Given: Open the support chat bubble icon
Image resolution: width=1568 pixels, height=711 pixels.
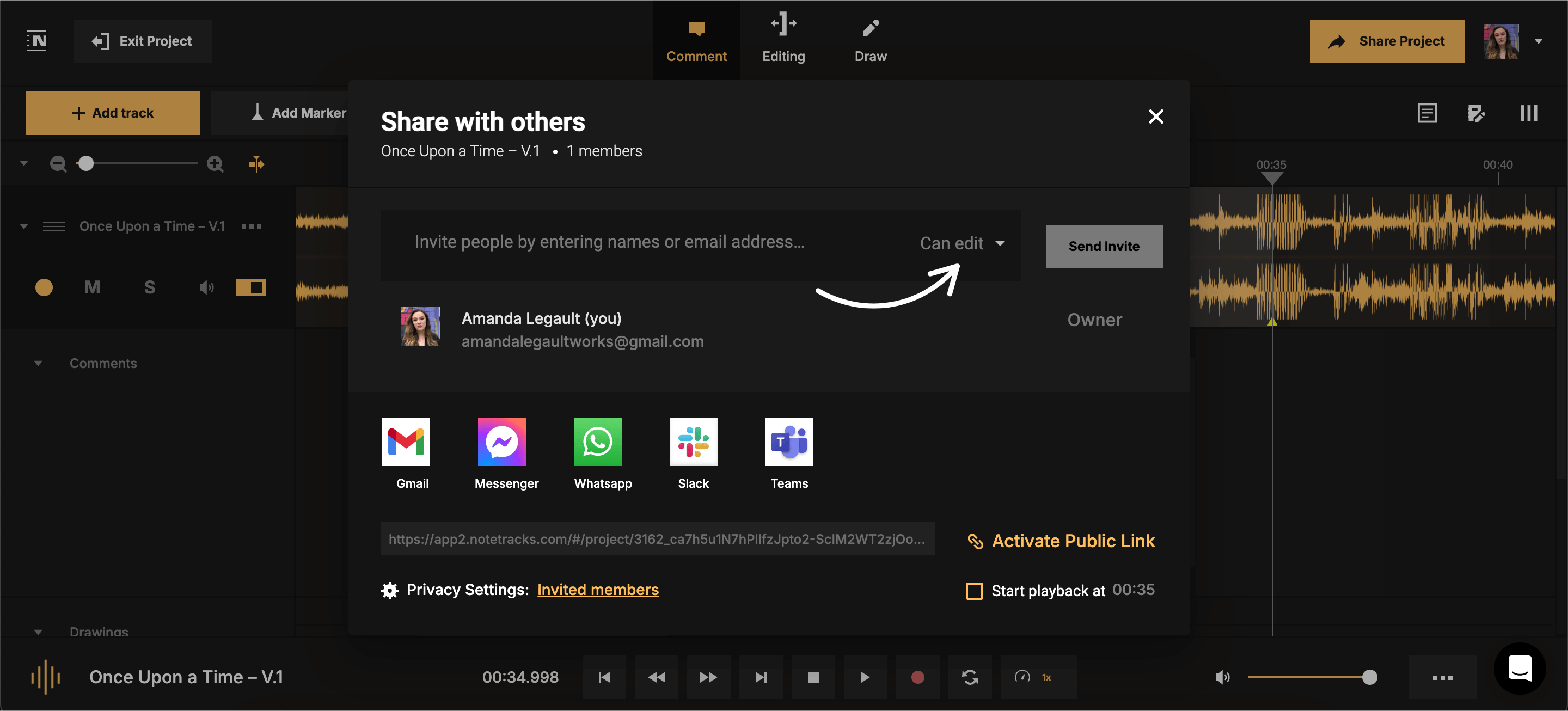Looking at the screenshot, I should (x=1520, y=669).
